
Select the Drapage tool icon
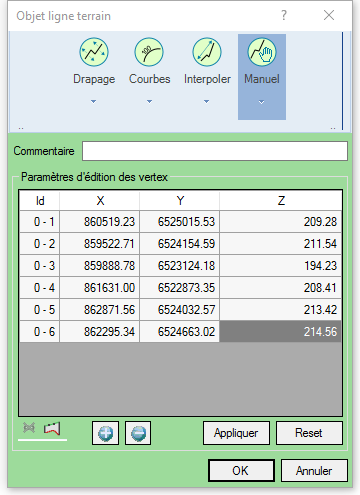(94, 52)
